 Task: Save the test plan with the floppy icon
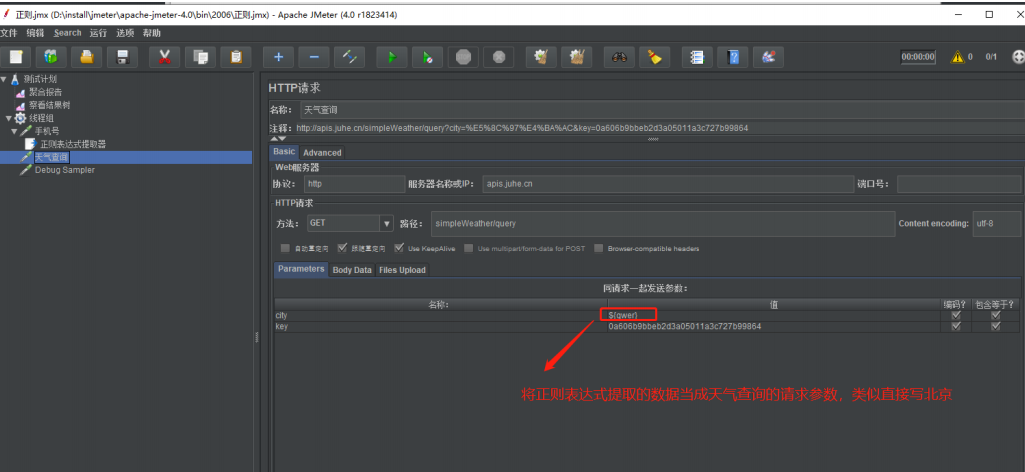[122, 58]
